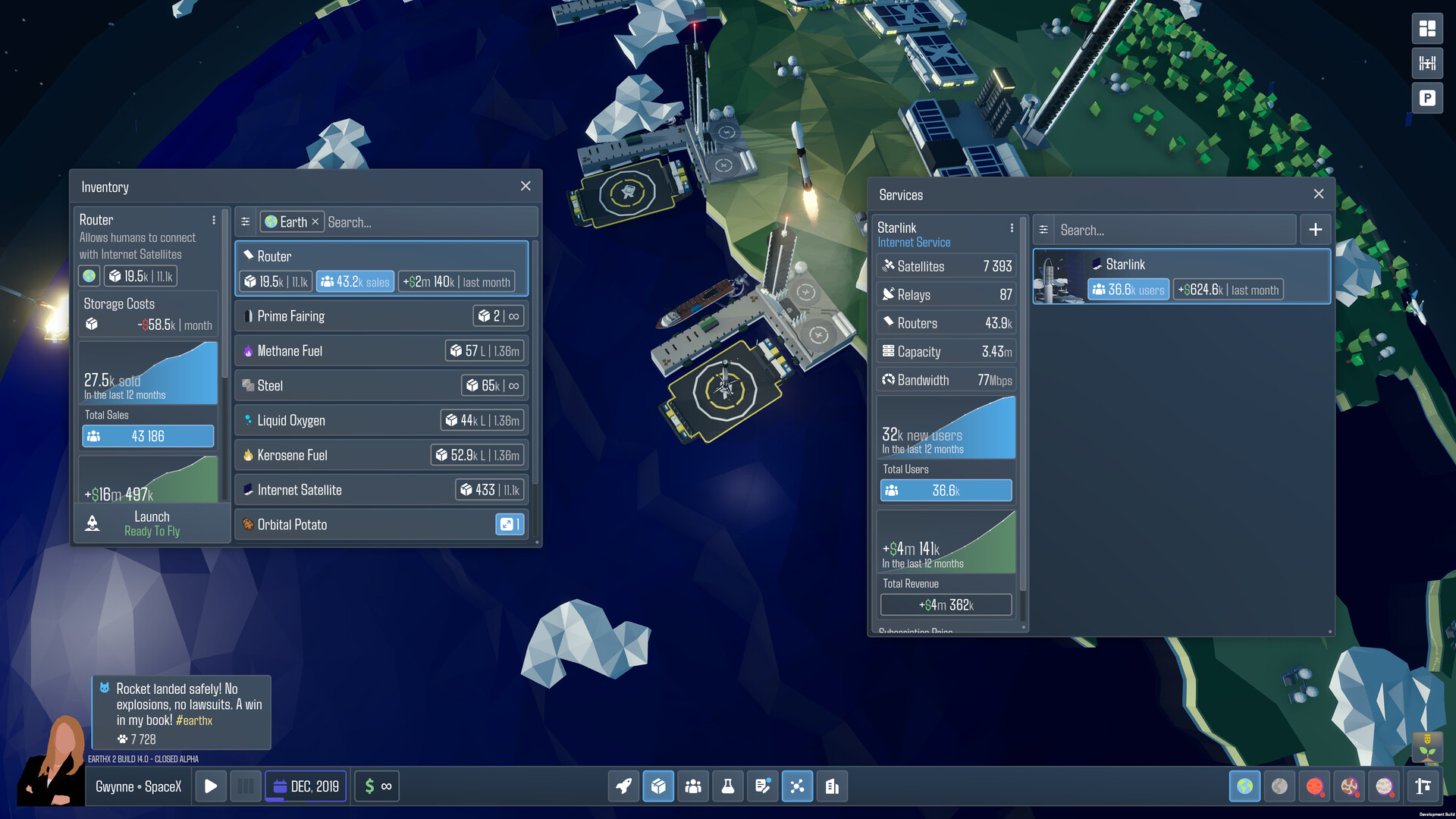Image resolution: width=1456 pixels, height=819 pixels.
Task: Click the Contracts icon with the notification dot
Action: (x=763, y=786)
